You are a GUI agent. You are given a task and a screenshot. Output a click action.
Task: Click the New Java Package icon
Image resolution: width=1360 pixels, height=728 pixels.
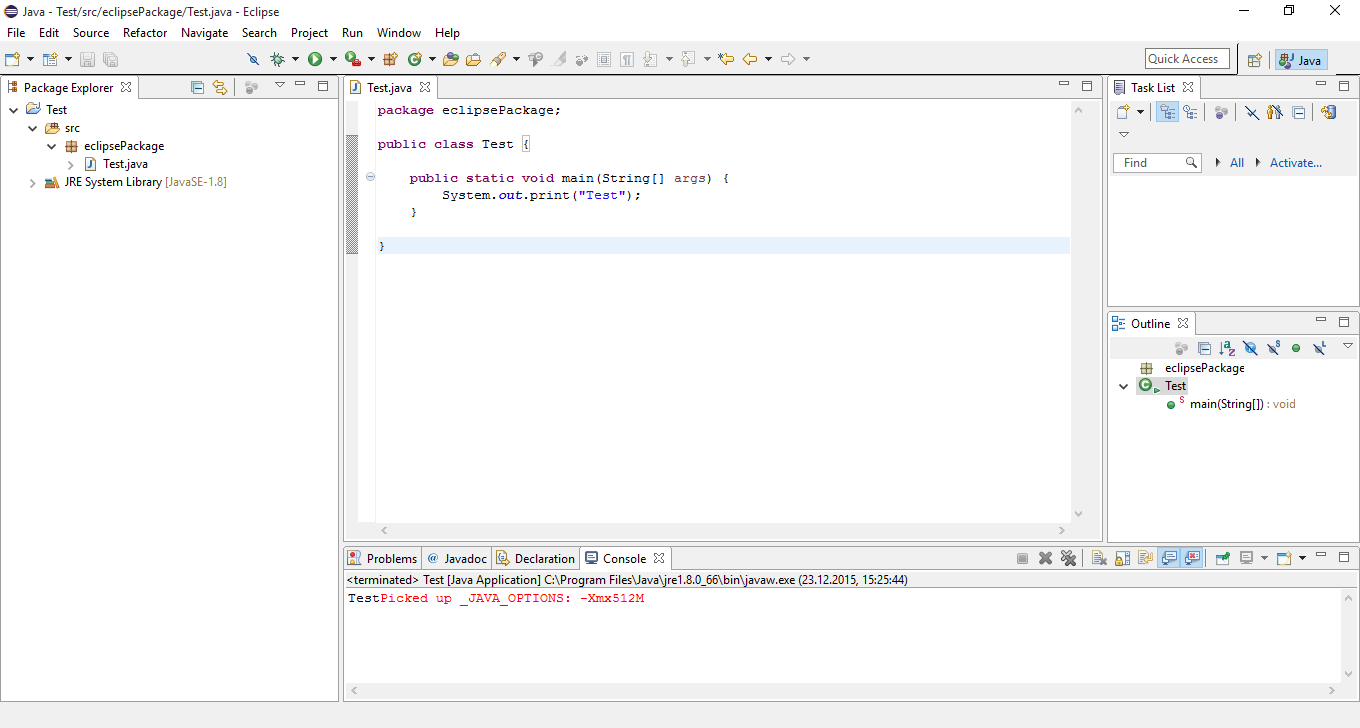tap(390, 59)
